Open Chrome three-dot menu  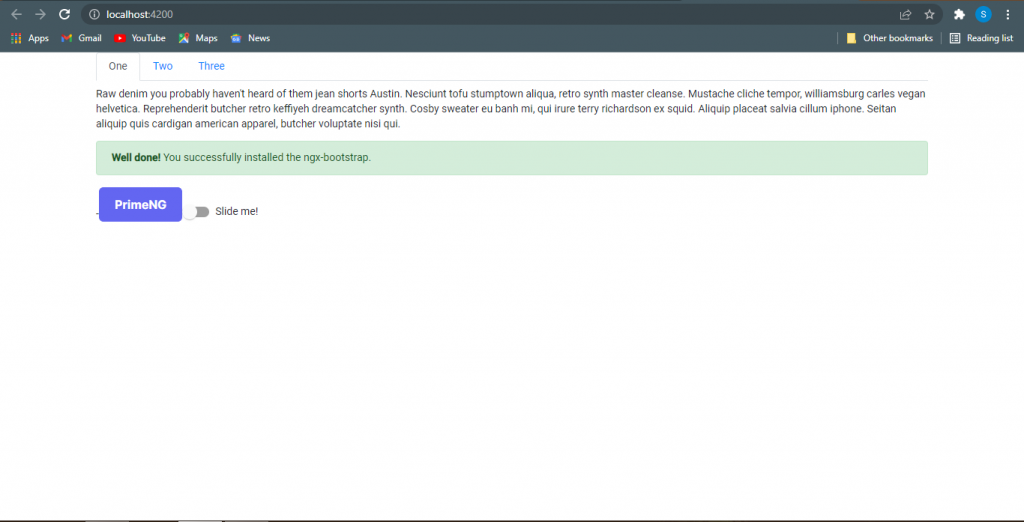click(1007, 14)
